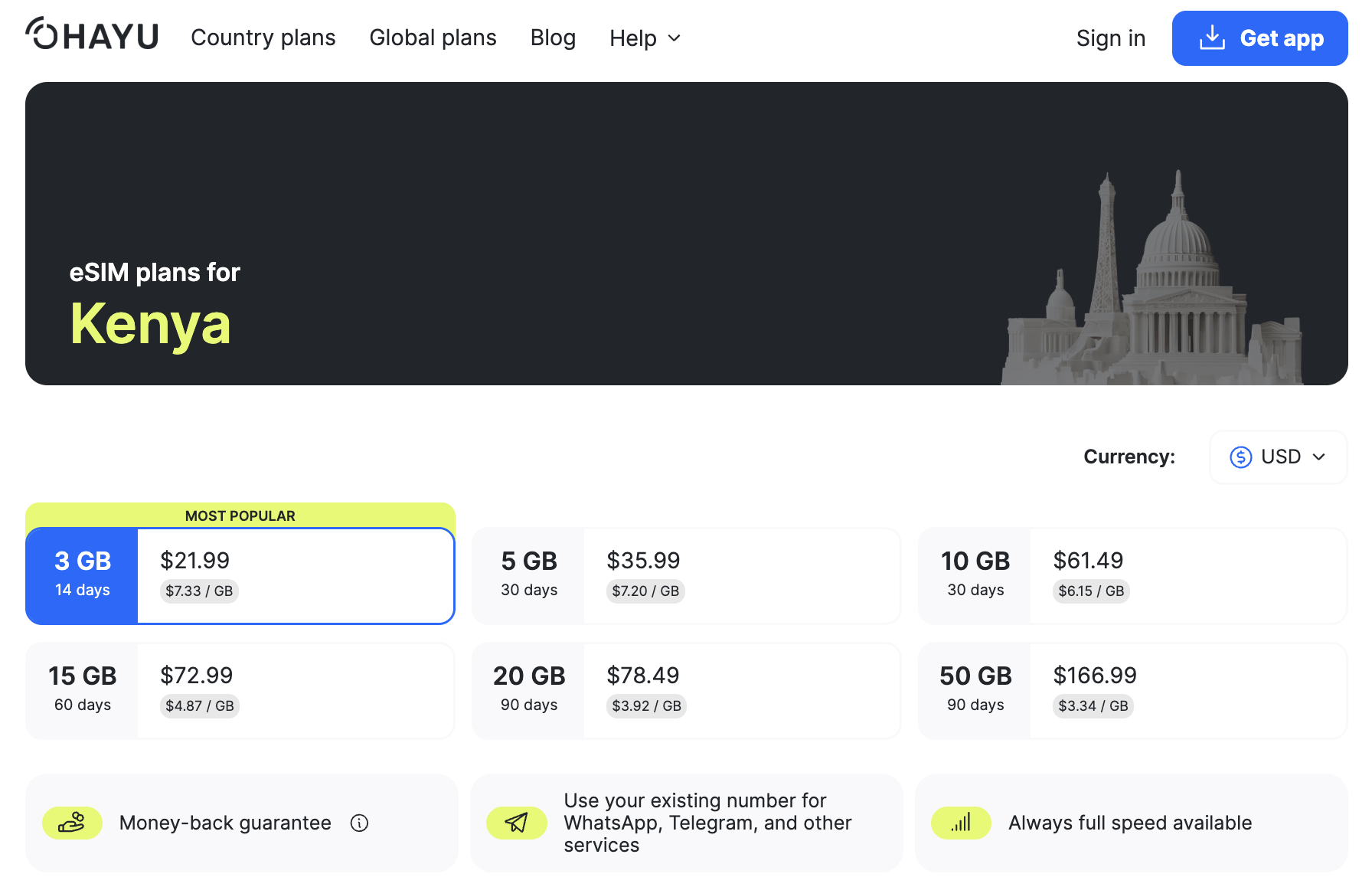Choose the 10 GB plan for $61.49
The width and height of the screenshot is (1372, 887).
tap(1132, 575)
